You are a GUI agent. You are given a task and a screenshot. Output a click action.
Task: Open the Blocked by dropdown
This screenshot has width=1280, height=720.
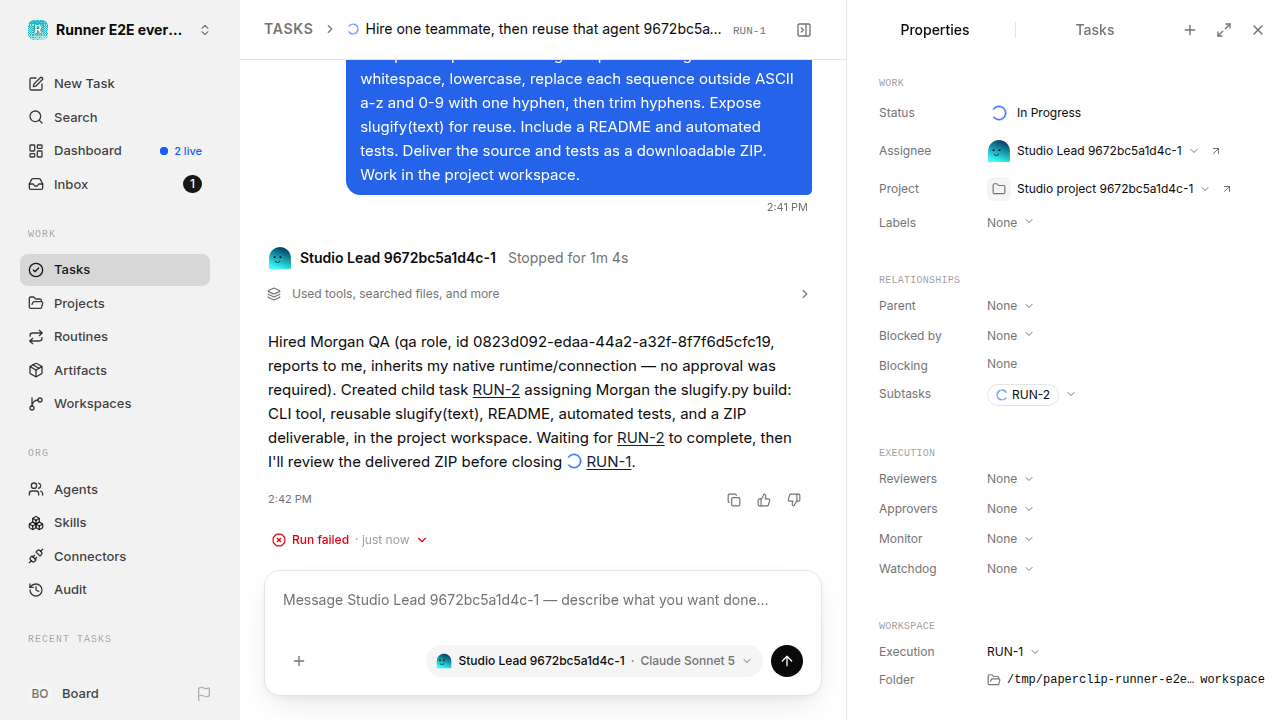[x=1010, y=336]
